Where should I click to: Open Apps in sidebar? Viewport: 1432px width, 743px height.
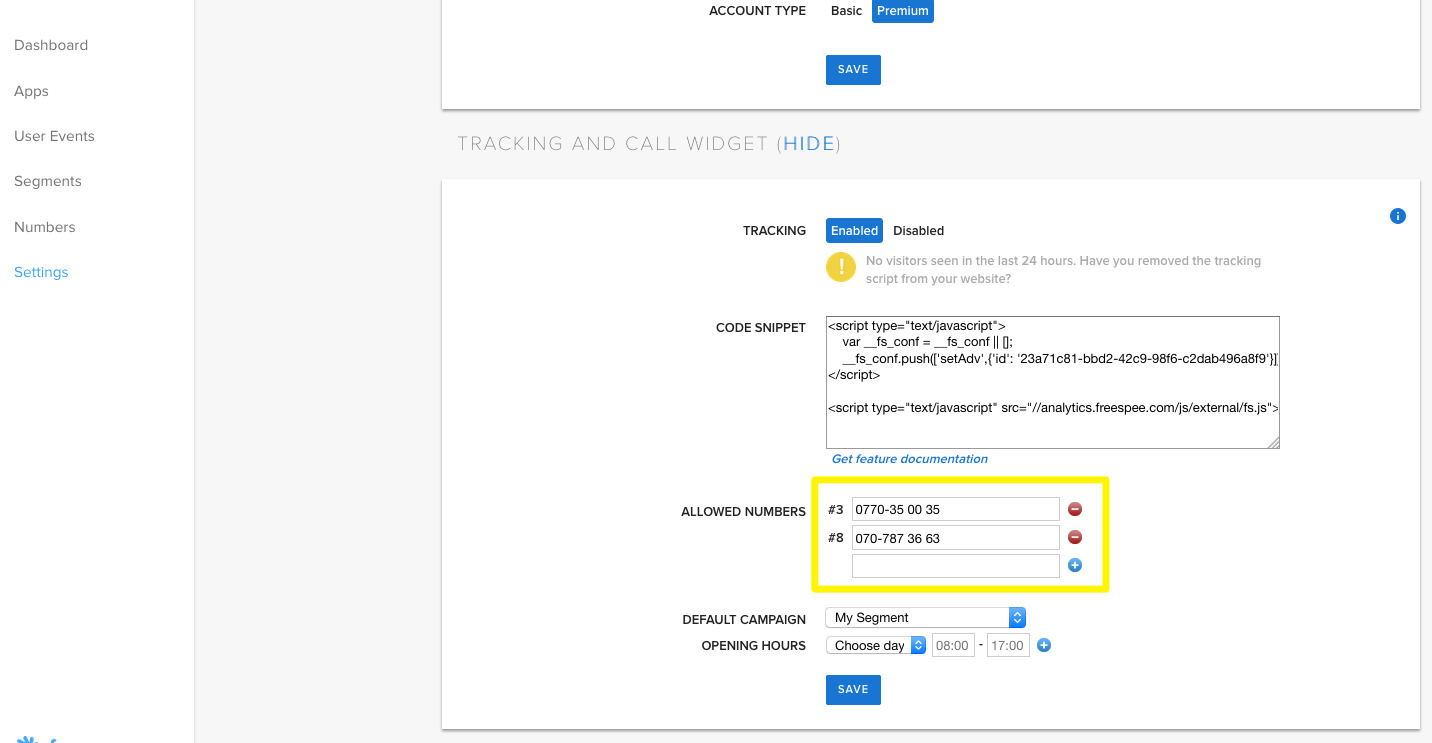[31, 91]
